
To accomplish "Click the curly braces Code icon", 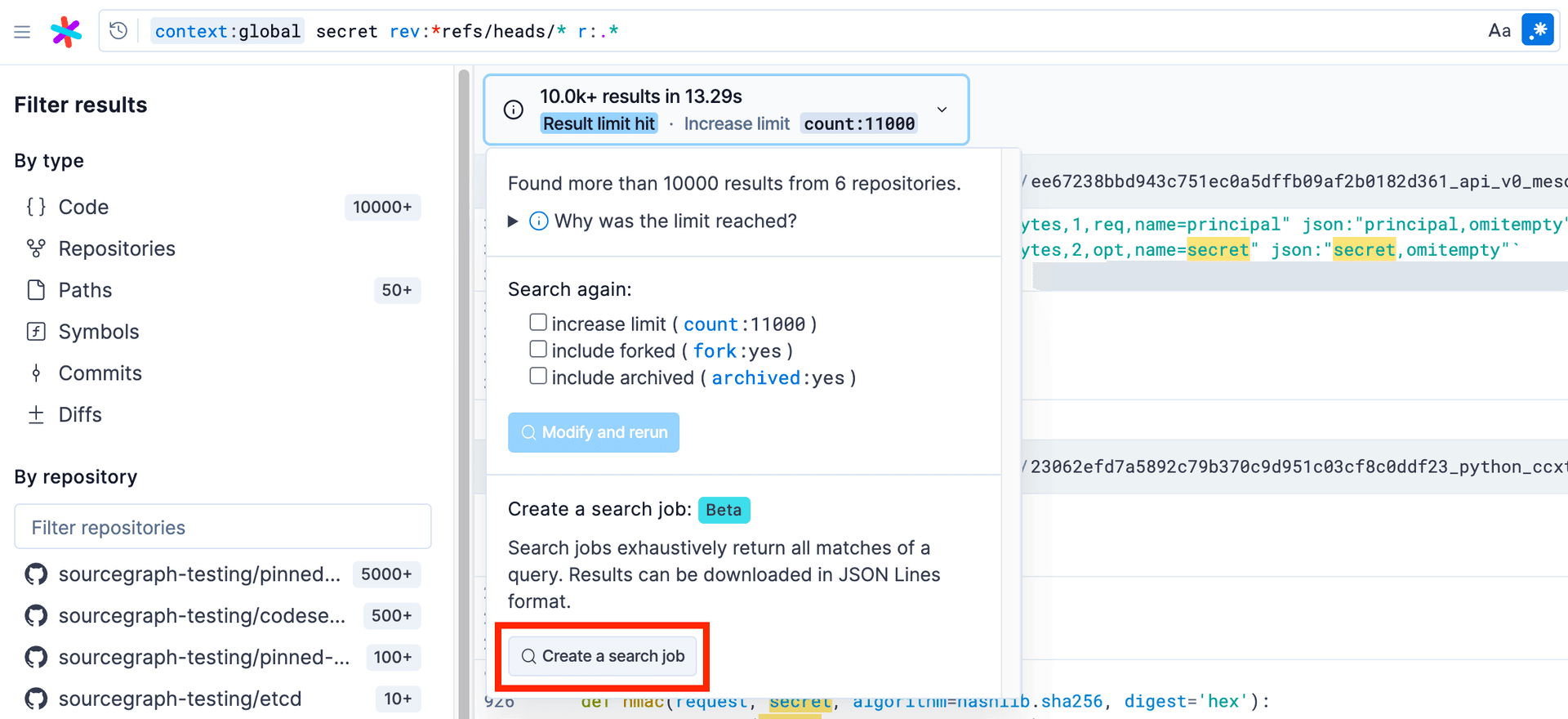I will tap(36, 207).
